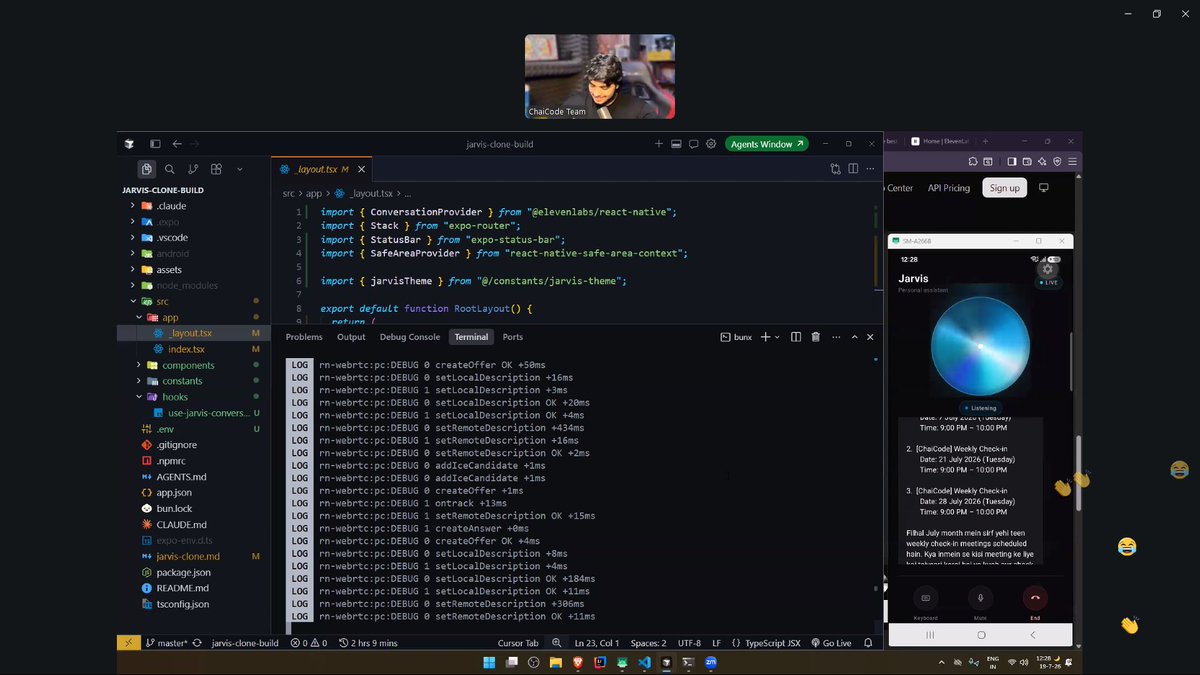The width and height of the screenshot is (1200, 675).
Task: Select the Terminal panel tab
Action: click(471, 337)
